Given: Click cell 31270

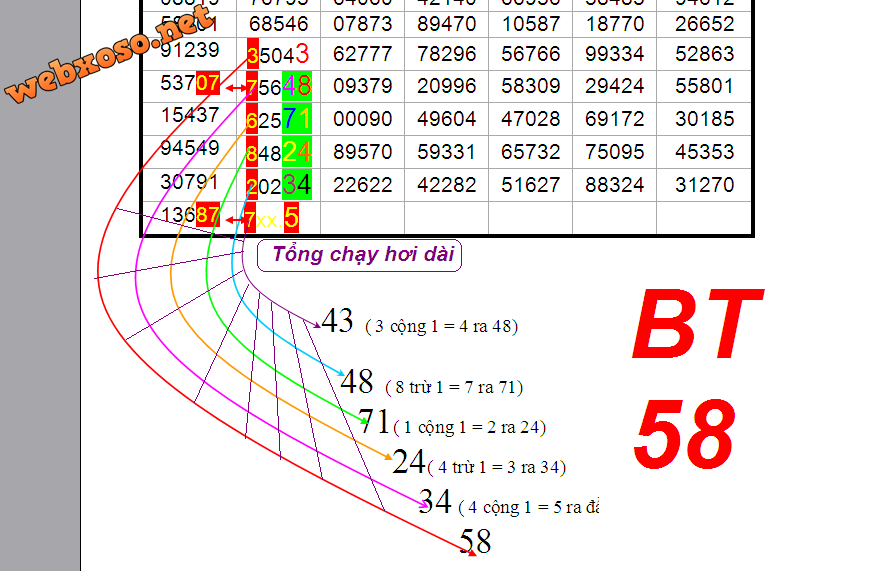Looking at the screenshot, I should pyautogui.click(x=704, y=185).
